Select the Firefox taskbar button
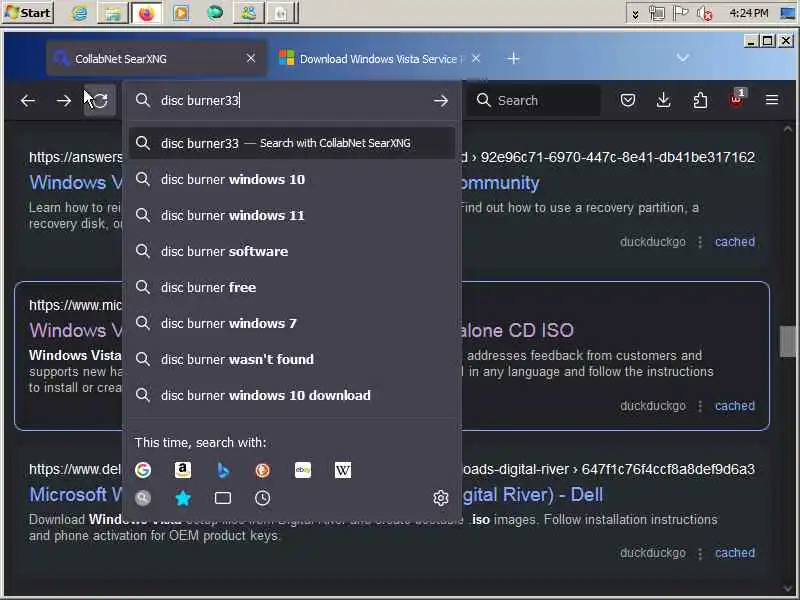Screen dimensions: 800x600 point(146,13)
